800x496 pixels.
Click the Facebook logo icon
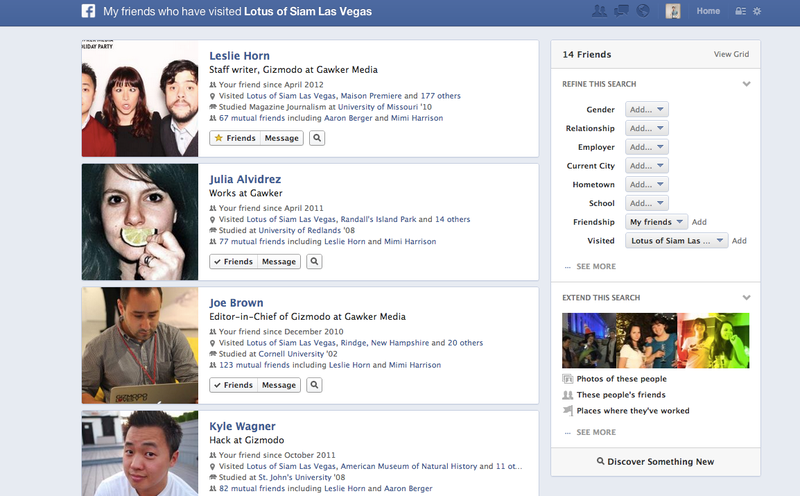[88, 11]
